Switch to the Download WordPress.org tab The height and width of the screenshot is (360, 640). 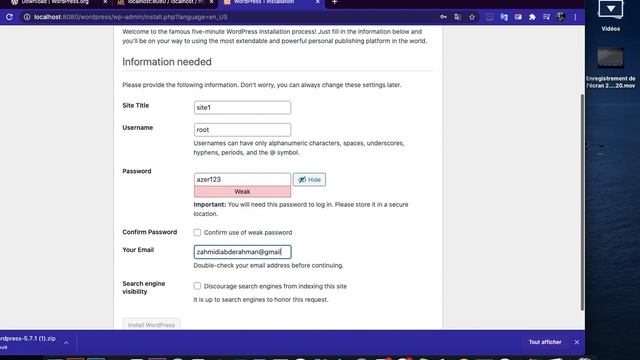55,2
